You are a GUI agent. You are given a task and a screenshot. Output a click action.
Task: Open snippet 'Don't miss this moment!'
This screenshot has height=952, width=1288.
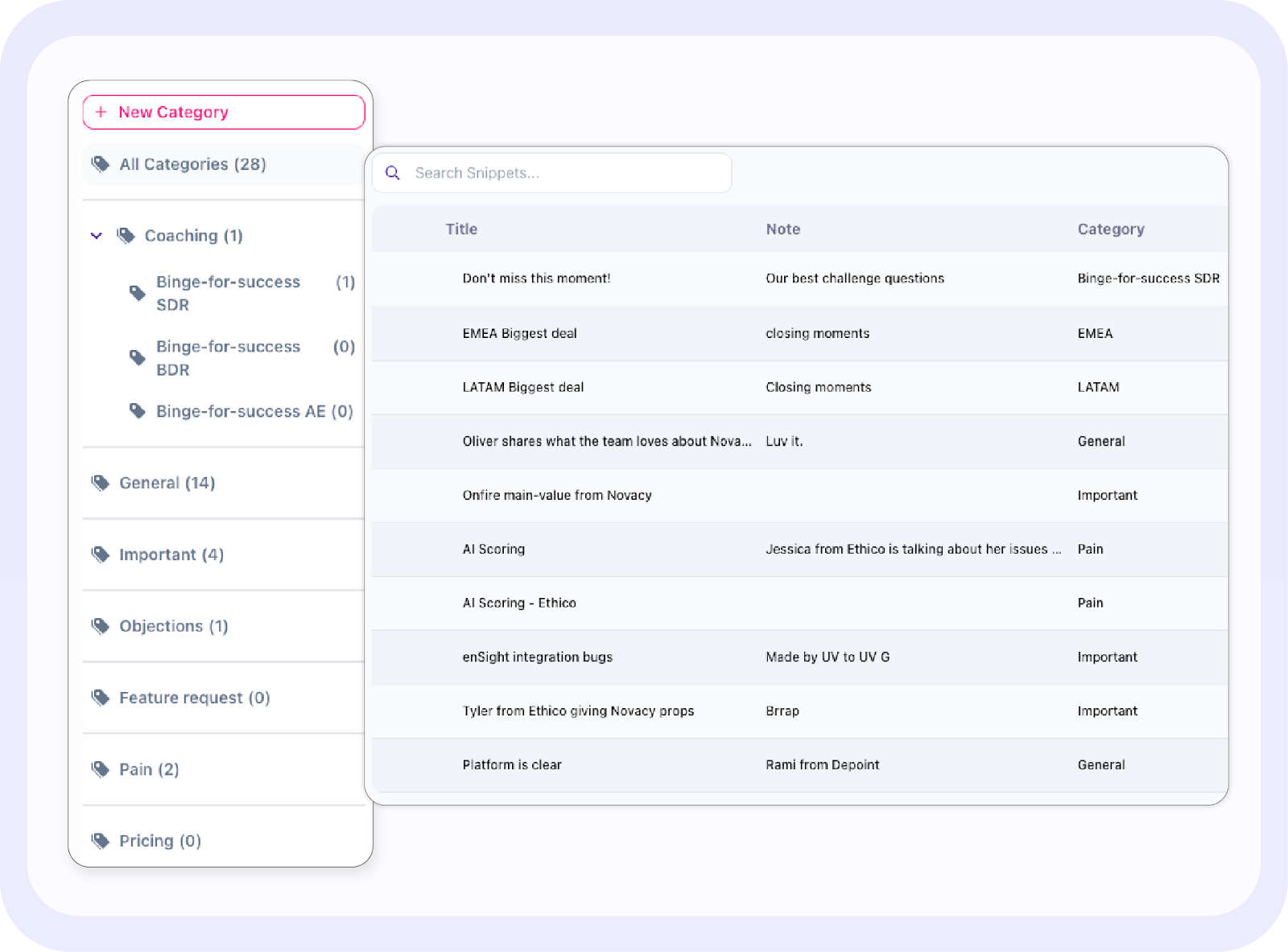pos(536,278)
